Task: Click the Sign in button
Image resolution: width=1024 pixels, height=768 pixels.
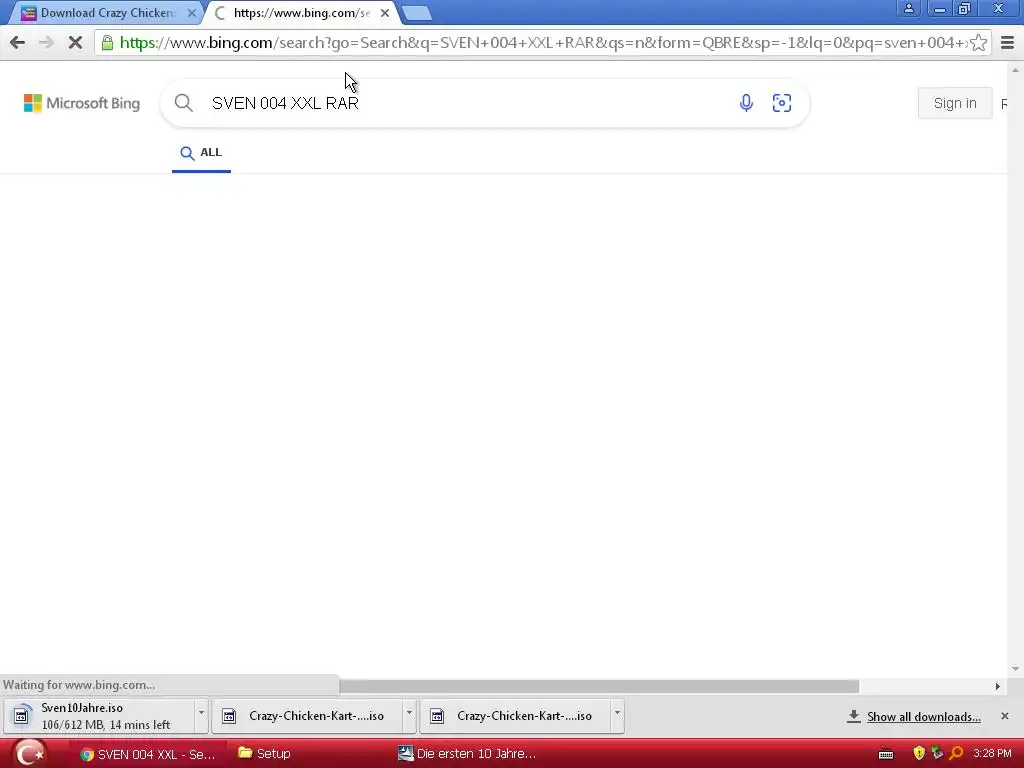Action: tap(955, 103)
